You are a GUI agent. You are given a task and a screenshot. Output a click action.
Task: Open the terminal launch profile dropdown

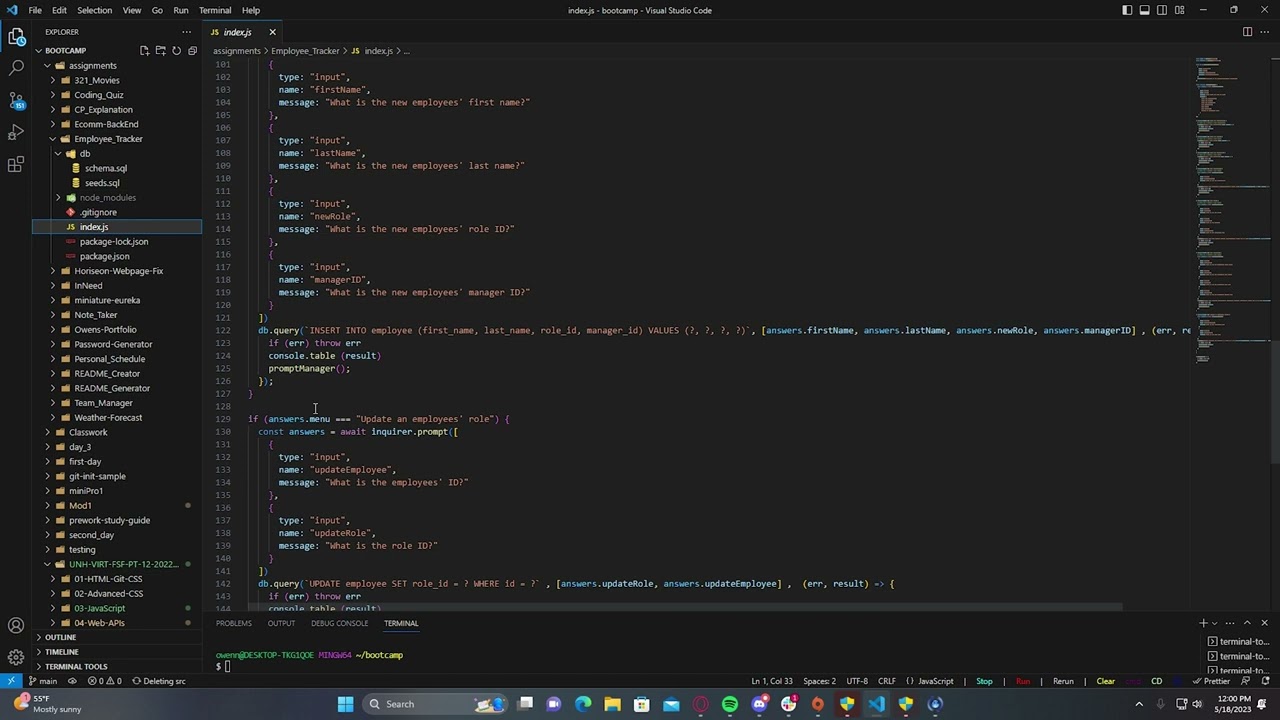click(x=1215, y=623)
